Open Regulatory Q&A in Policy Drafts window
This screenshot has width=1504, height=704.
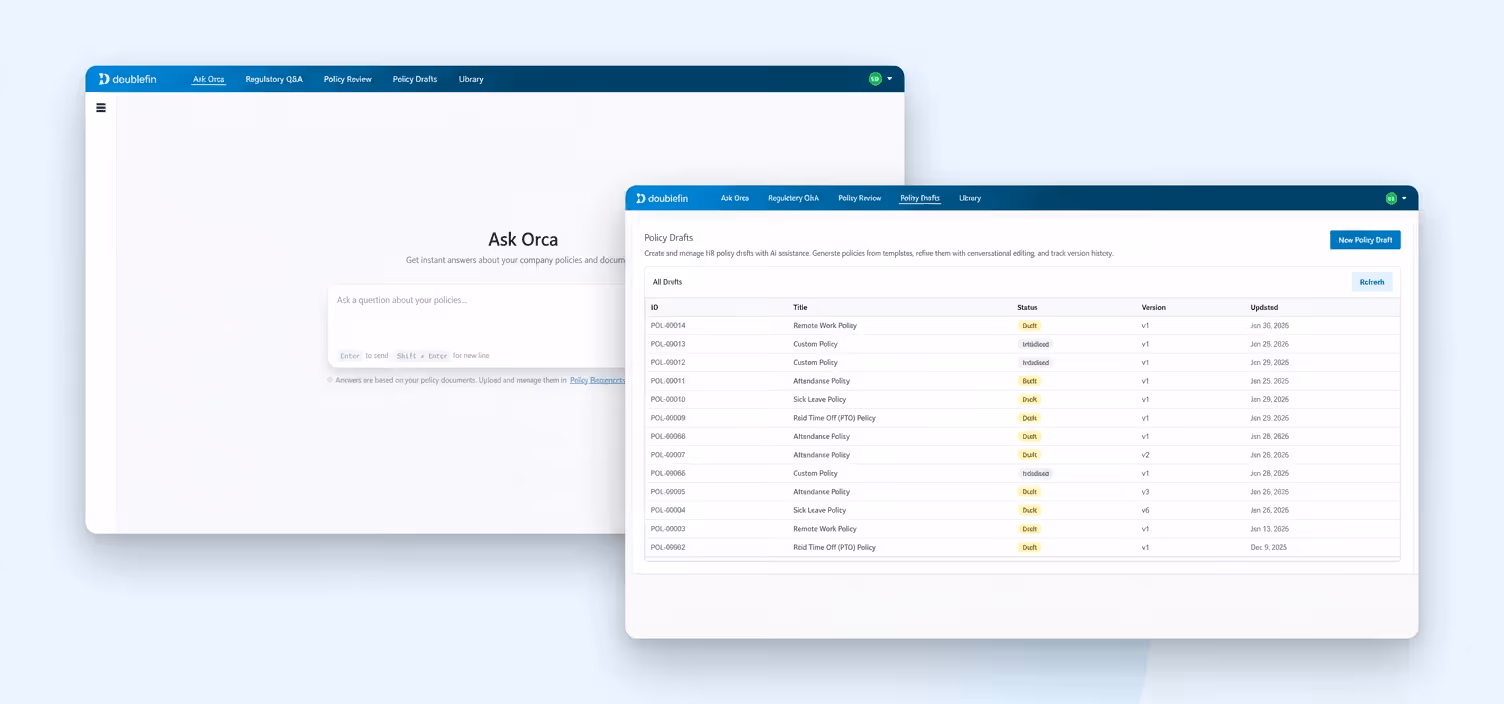click(793, 198)
